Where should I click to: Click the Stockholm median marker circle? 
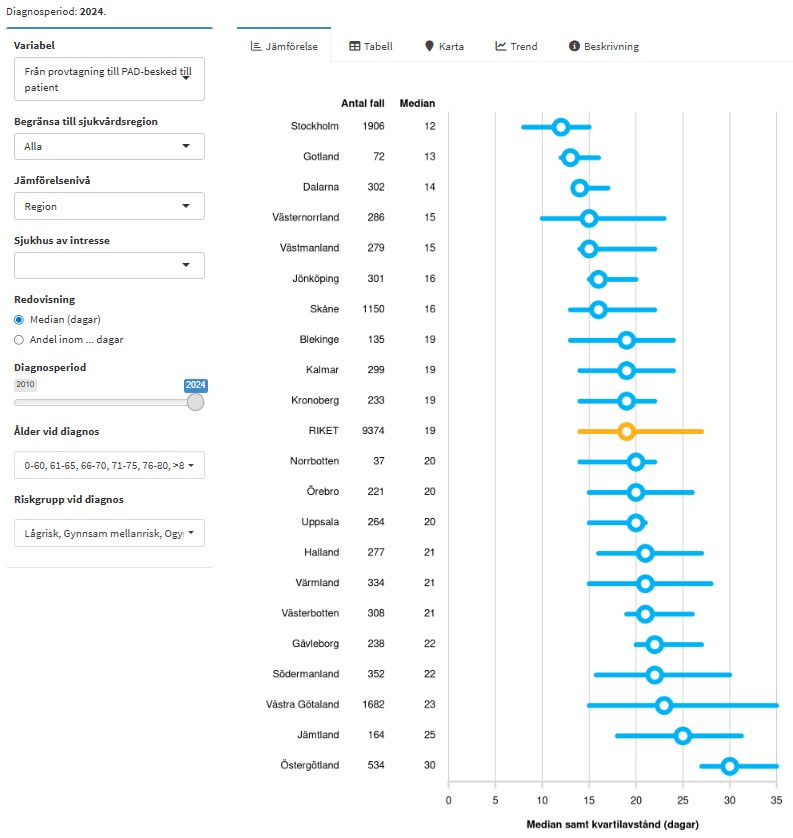pyautogui.click(x=561, y=127)
